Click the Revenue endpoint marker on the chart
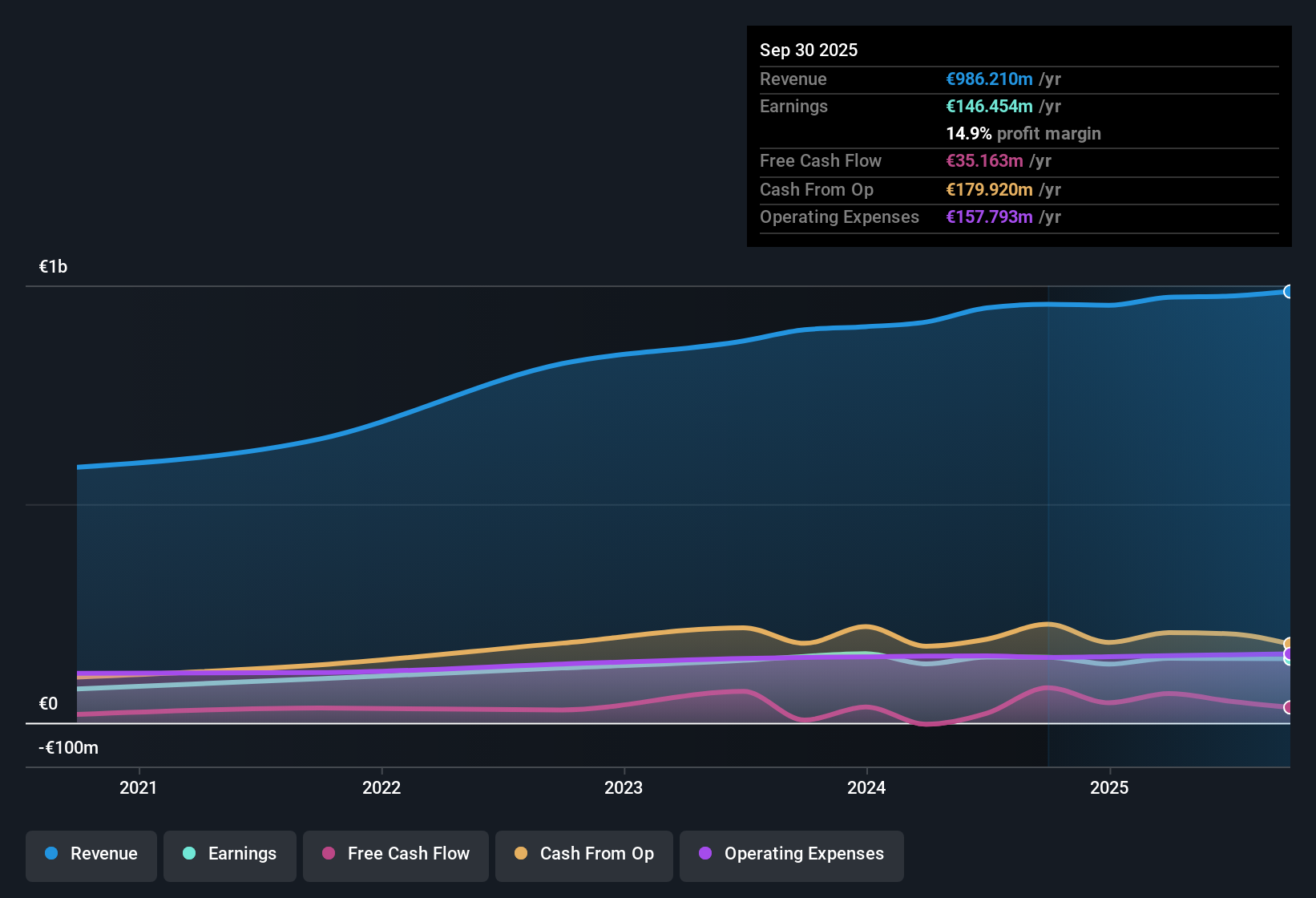The height and width of the screenshot is (898, 1316). click(x=1290, y=291)
